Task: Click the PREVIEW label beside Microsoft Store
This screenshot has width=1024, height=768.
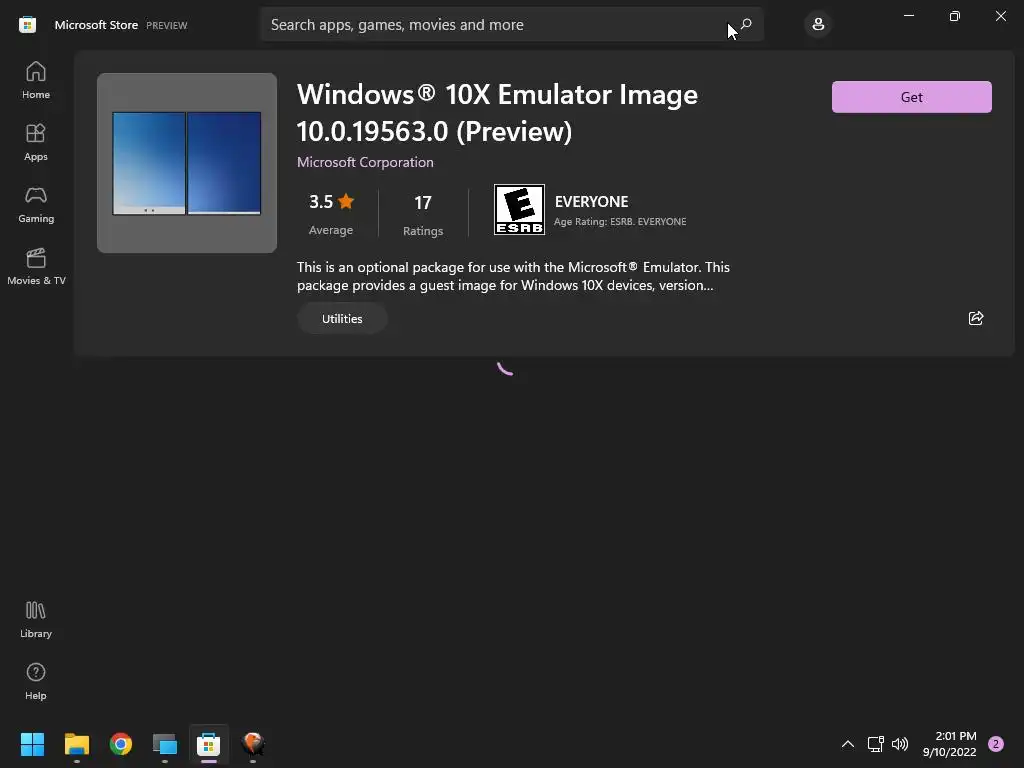Action: pos(167,25)
